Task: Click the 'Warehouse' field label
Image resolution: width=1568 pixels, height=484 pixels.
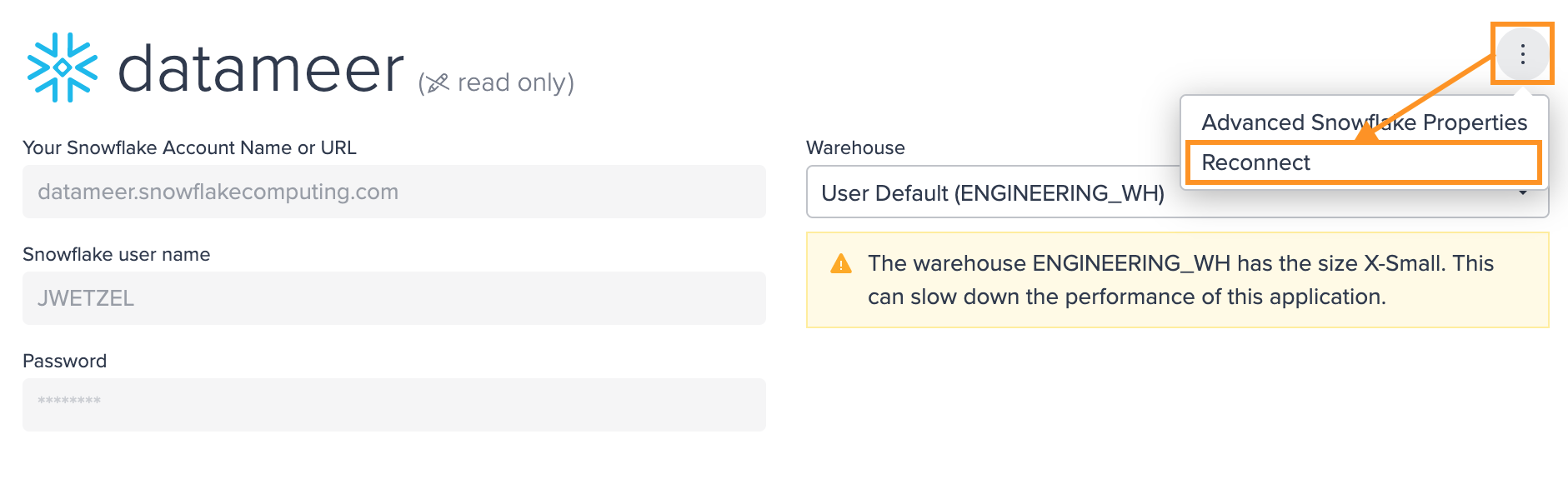Action: [855, 147]
